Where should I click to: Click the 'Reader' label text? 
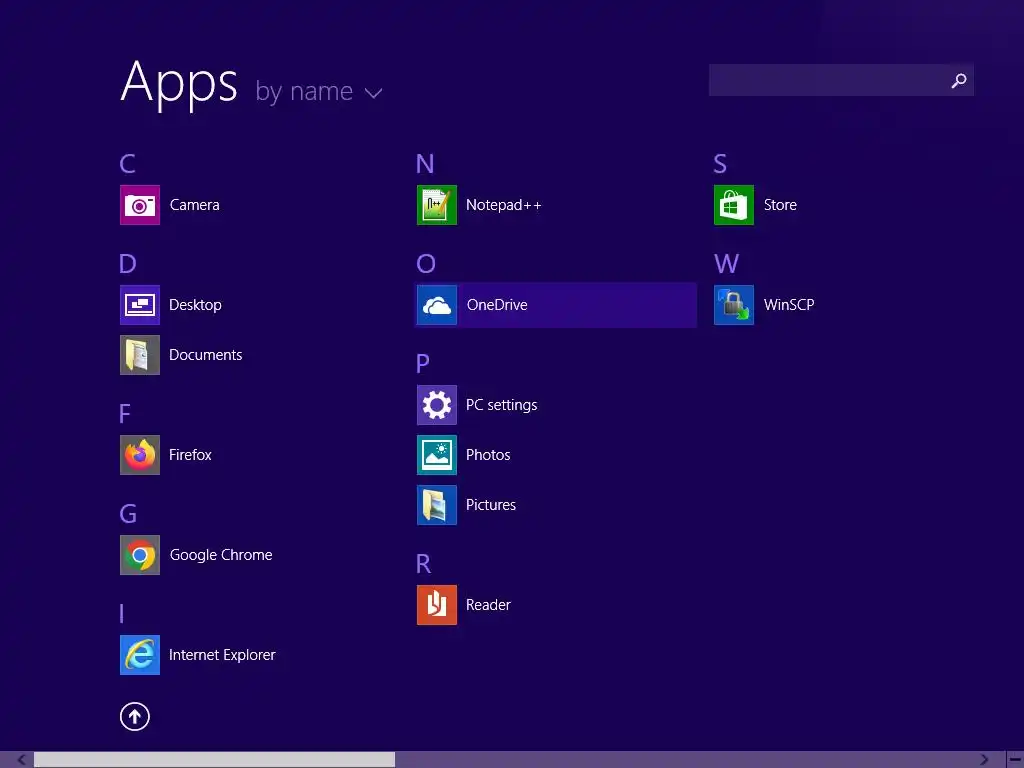pos(488,605)
